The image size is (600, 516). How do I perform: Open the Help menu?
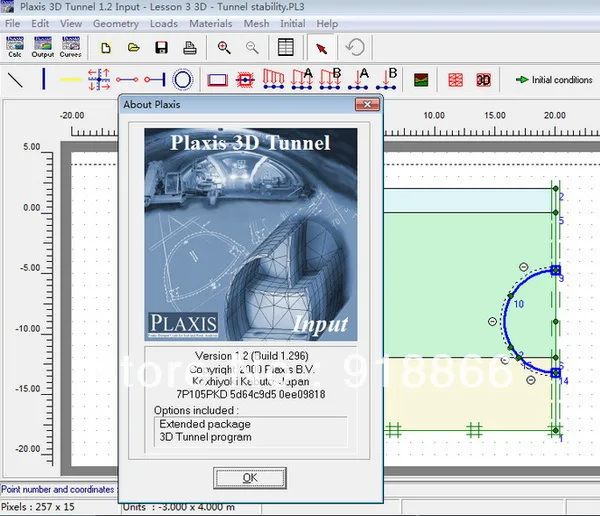(x=327, y=24)
